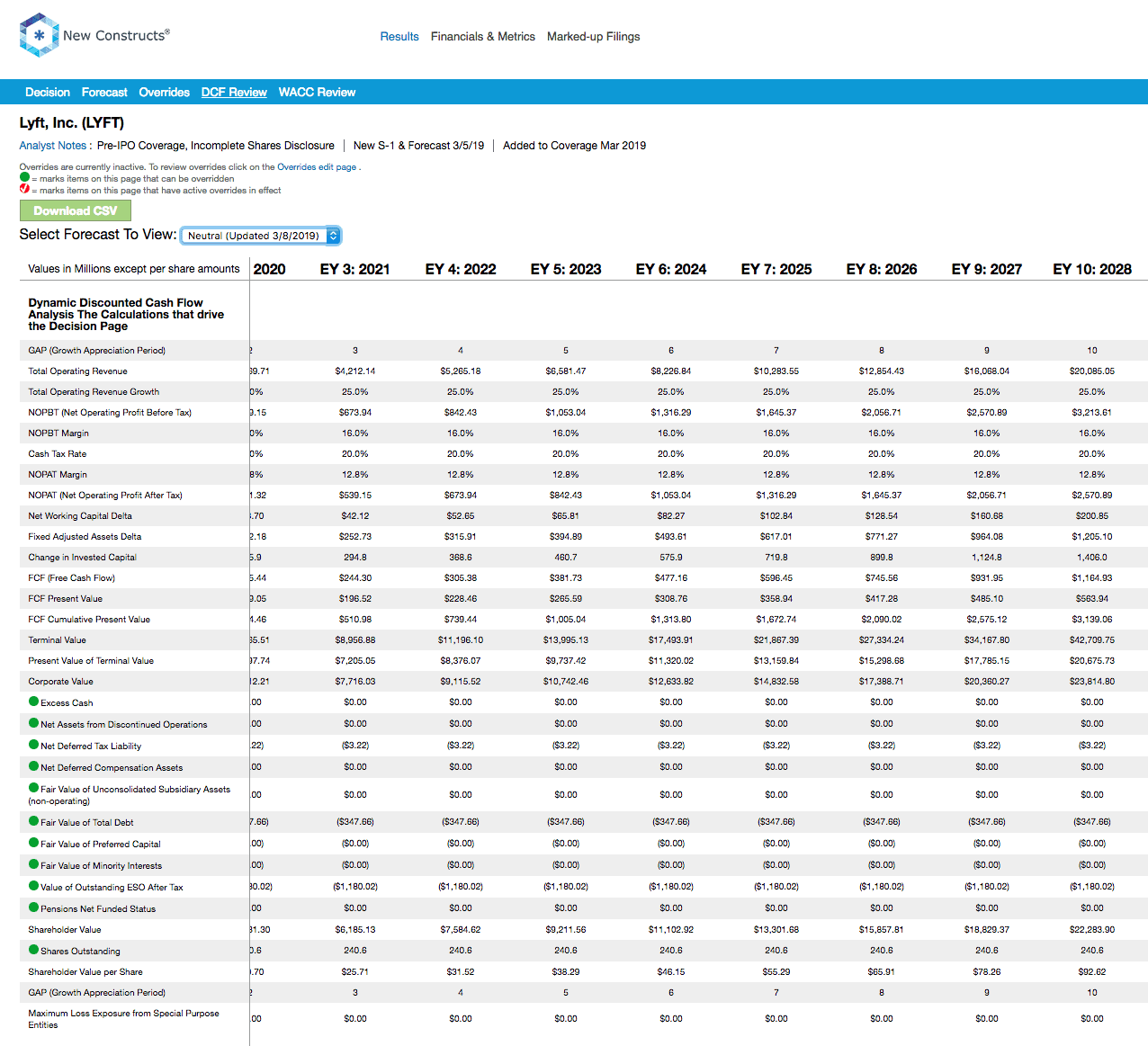The width and height of the screenshot is (1148, 1046).
Task: Click the Change in Invested Capital row label
Action: 83,558
